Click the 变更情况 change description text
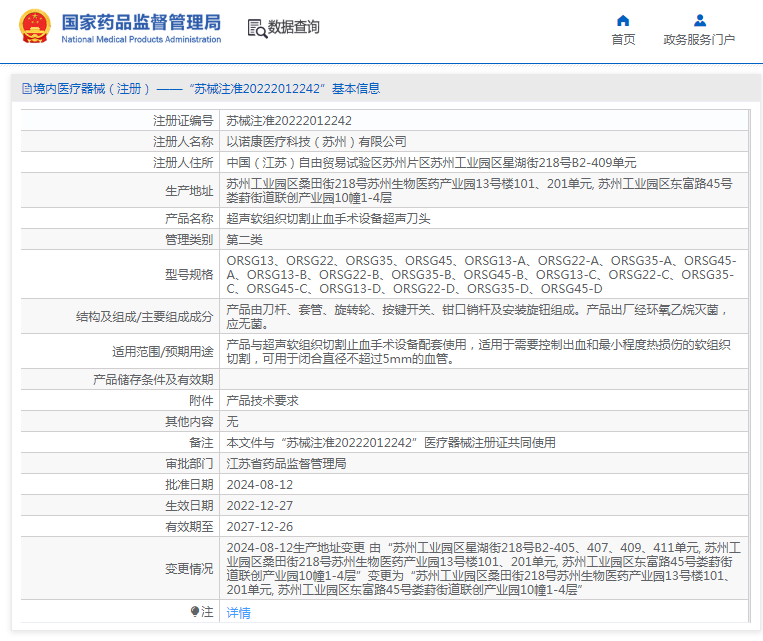This screenshot has width=763, height=641. pyautogui.click(x=484, y=568)
